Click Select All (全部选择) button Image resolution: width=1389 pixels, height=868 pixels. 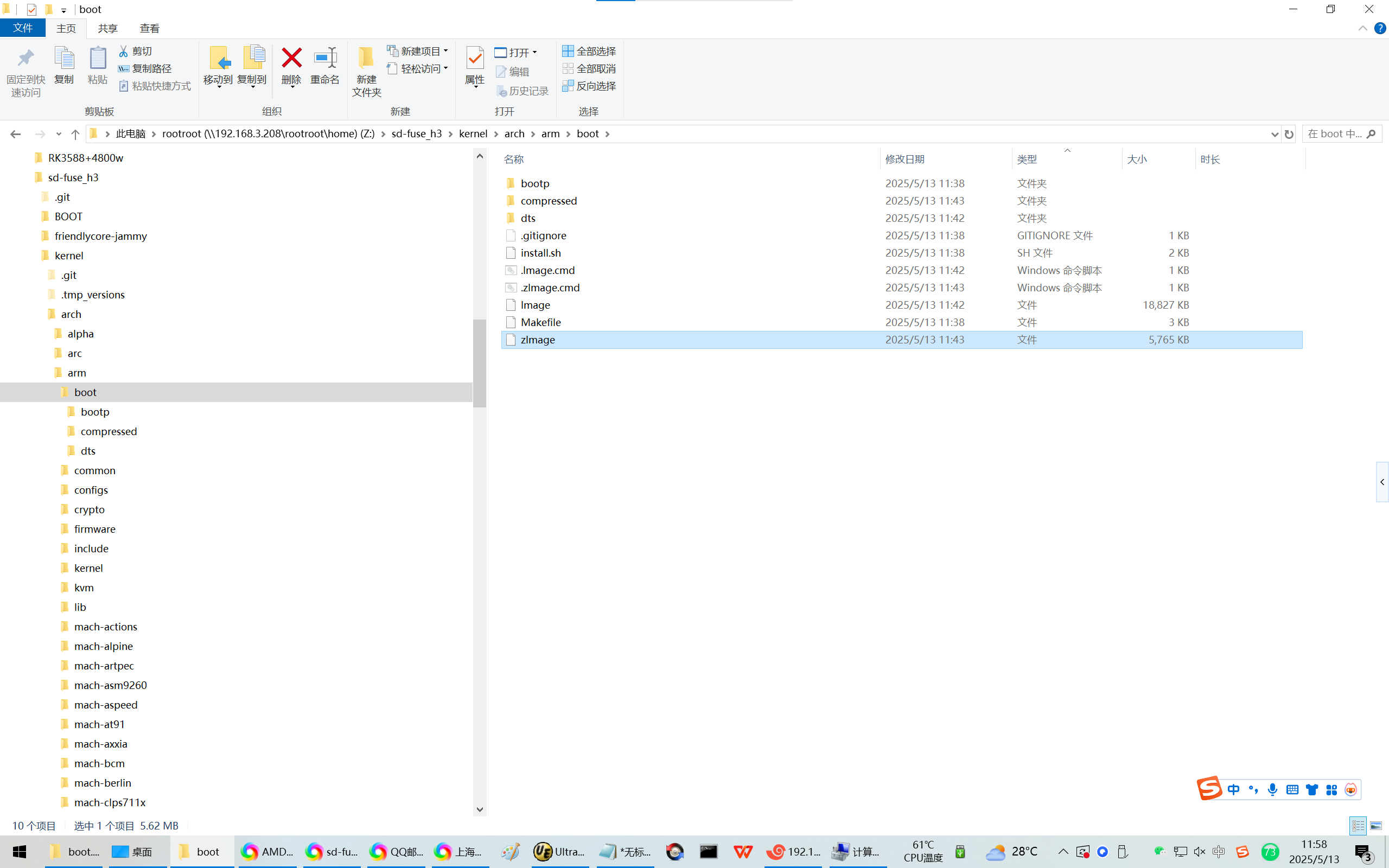(589, 51)
